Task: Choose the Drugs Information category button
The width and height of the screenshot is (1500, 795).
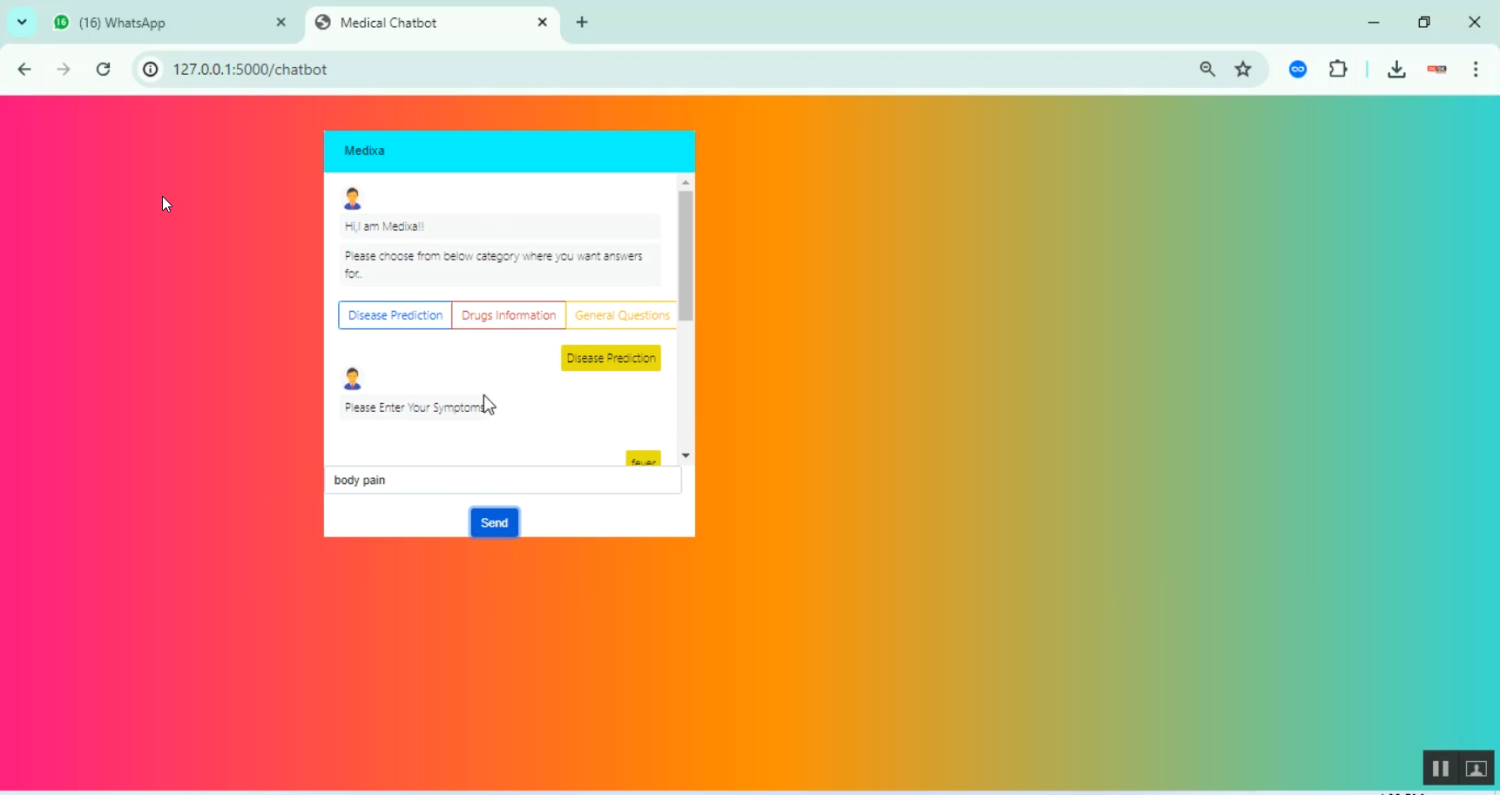Action: [x=509, y=315]
